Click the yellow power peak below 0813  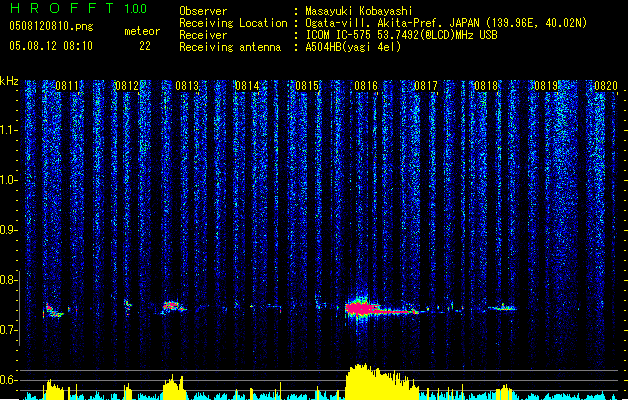point(173,388)
